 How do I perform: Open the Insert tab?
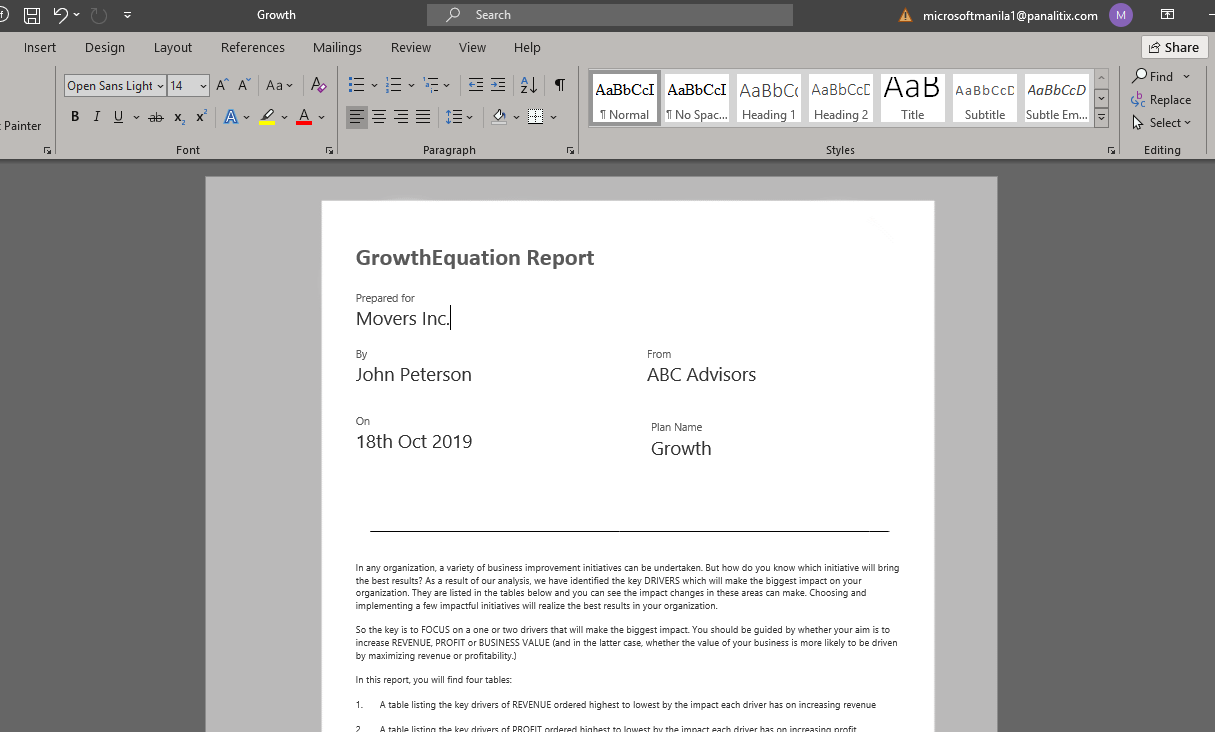pos(40,47)
